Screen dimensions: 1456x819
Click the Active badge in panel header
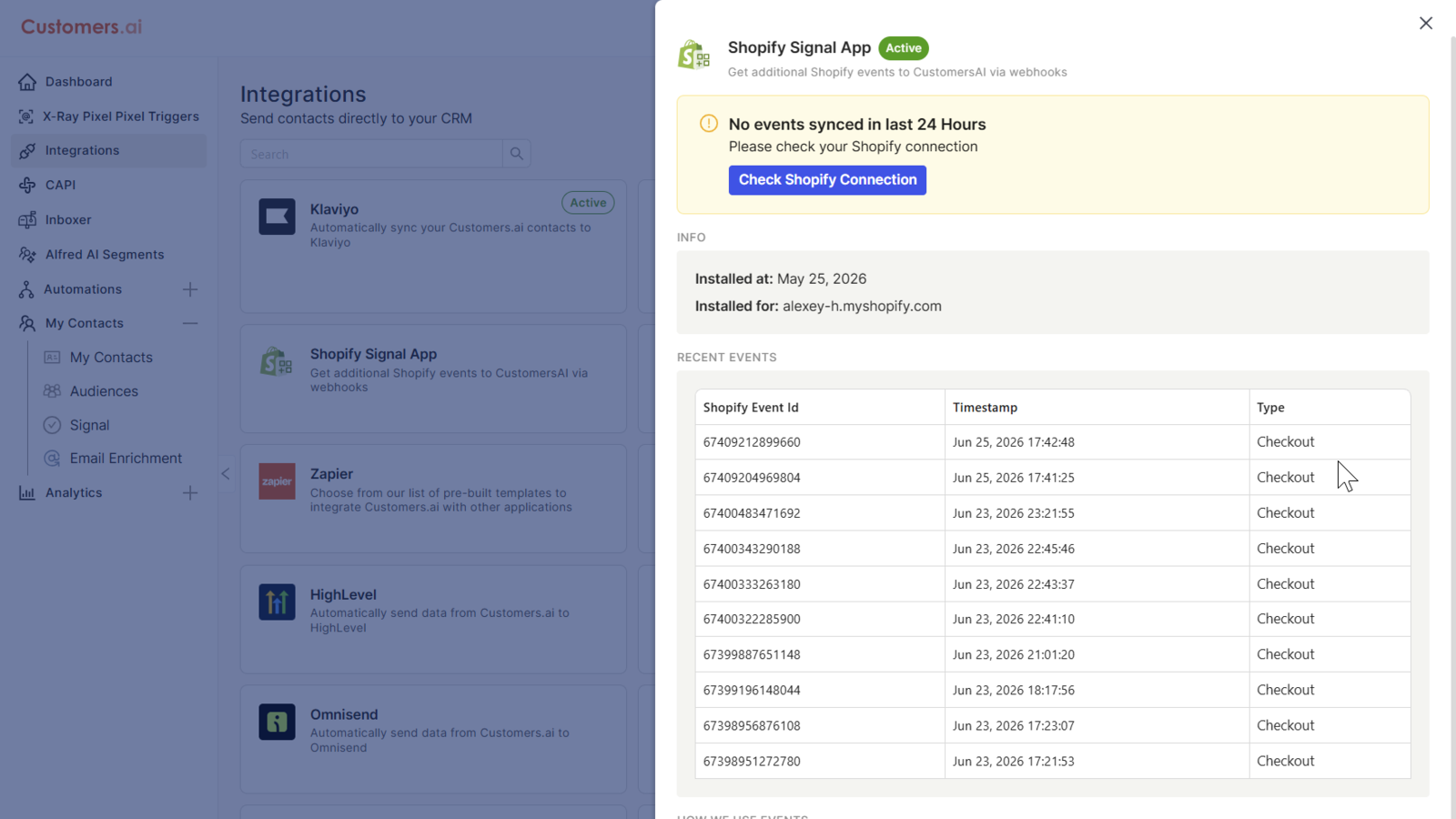[x=904, y=48]
